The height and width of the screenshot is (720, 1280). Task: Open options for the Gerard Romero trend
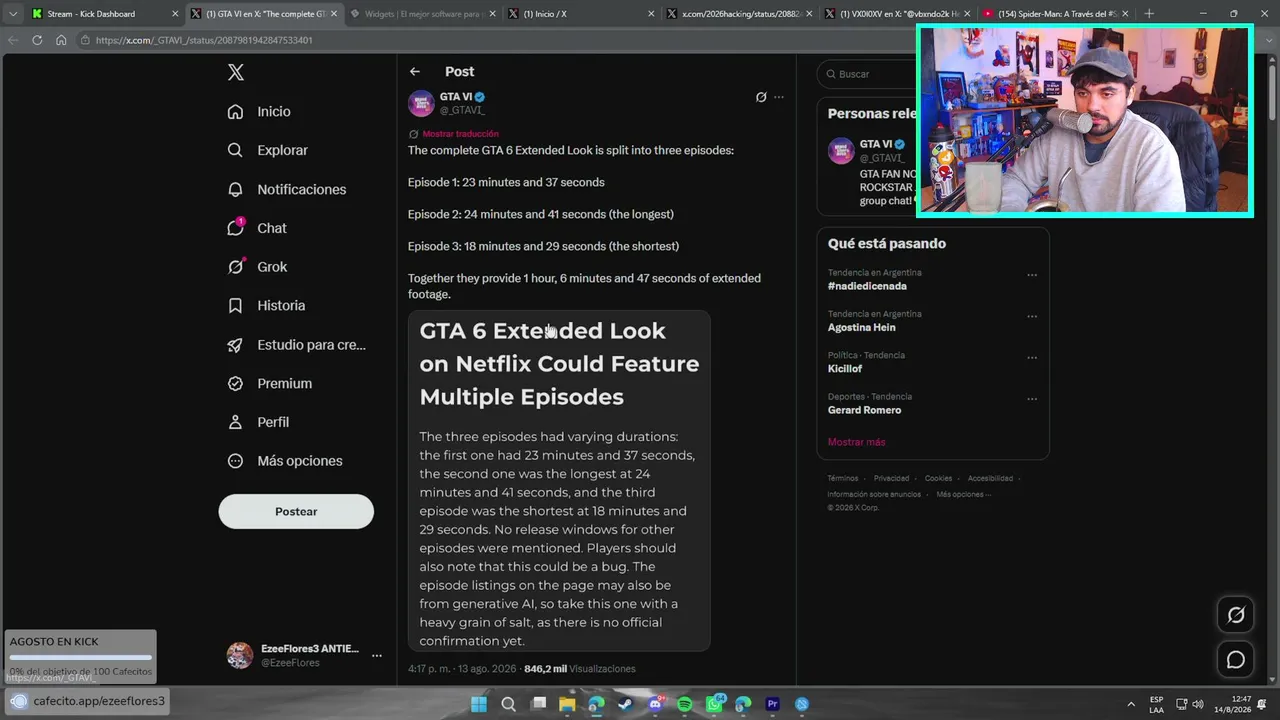point(1032,398)
